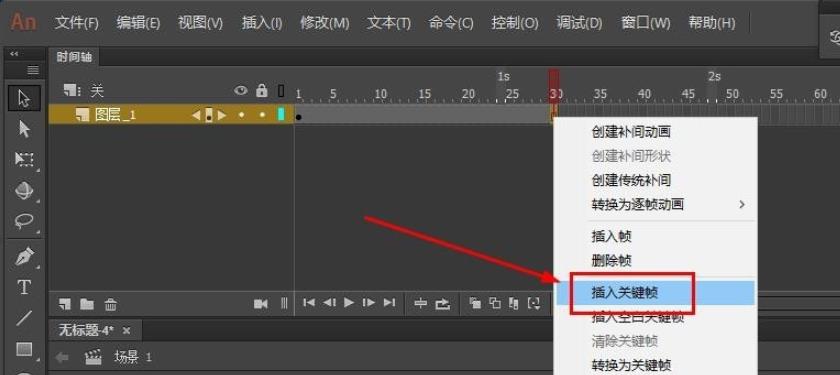This screenshot has width=840, height=375.
Task: Select the Pen tool
Action: [24, 257]
